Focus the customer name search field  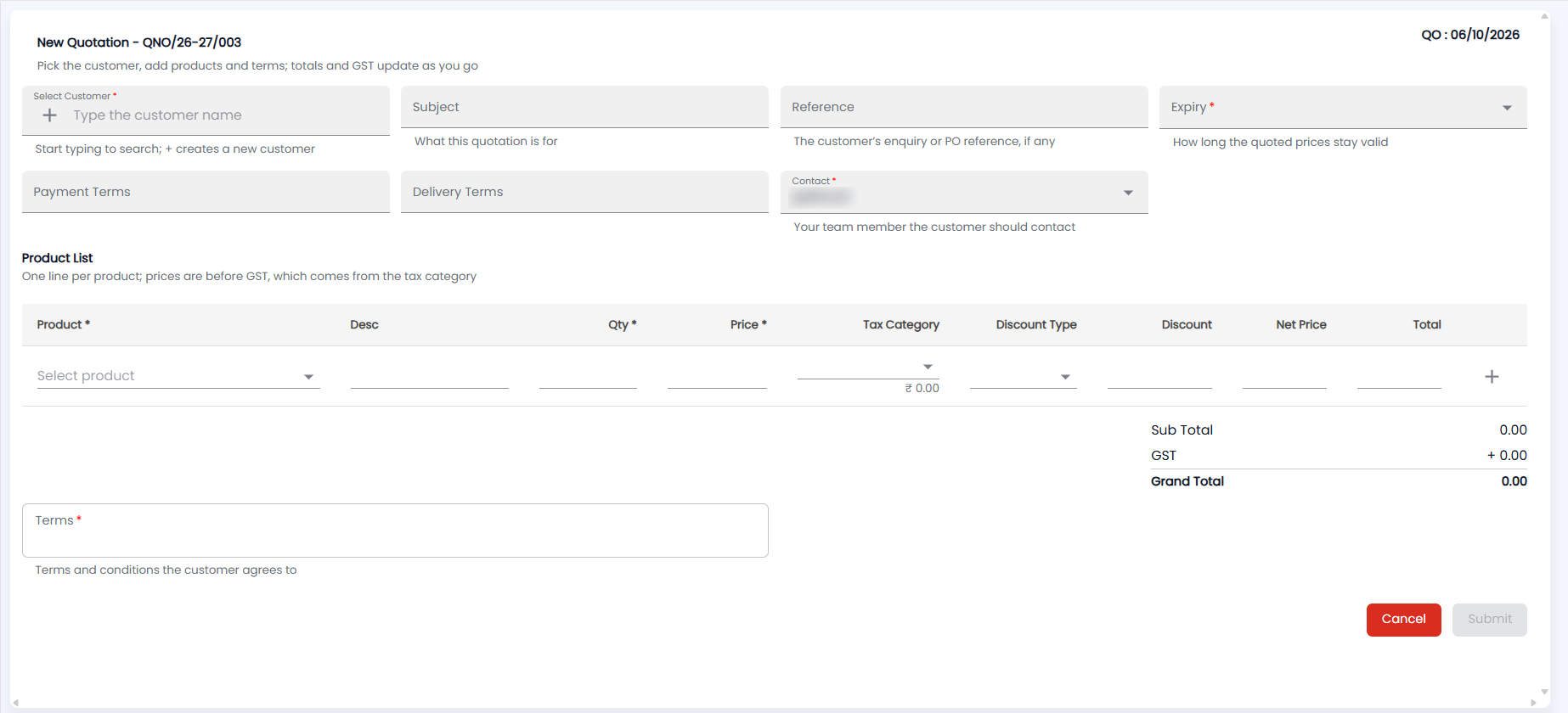click(227, 115)
